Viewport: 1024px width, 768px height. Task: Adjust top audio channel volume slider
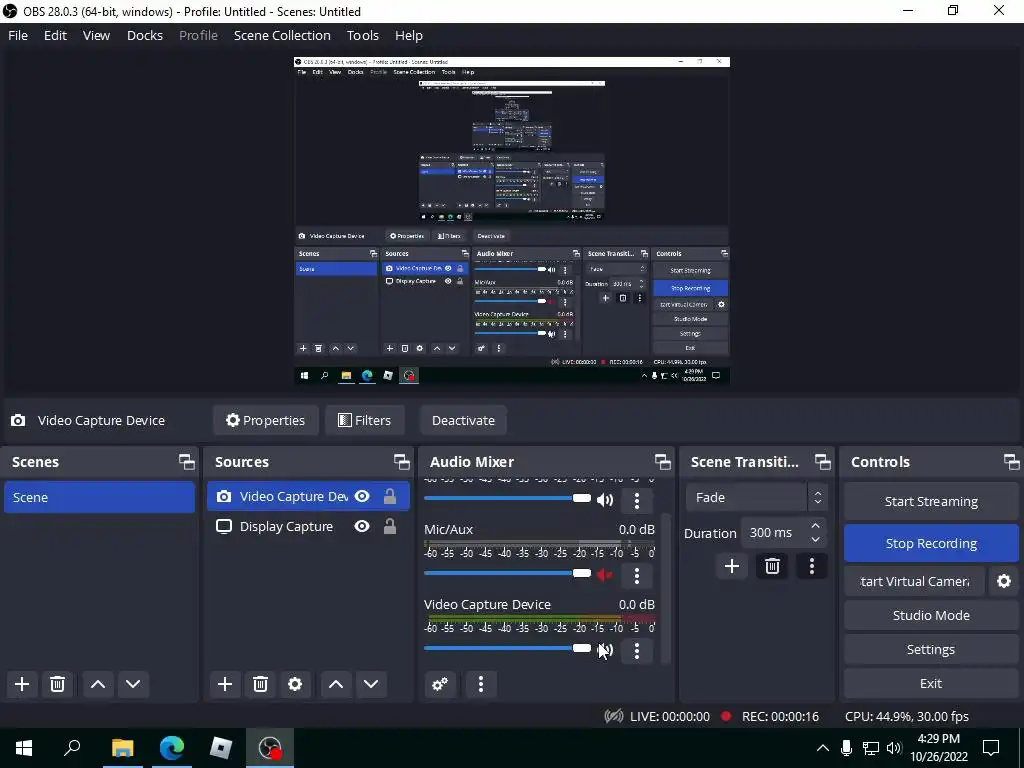[507, 498]
